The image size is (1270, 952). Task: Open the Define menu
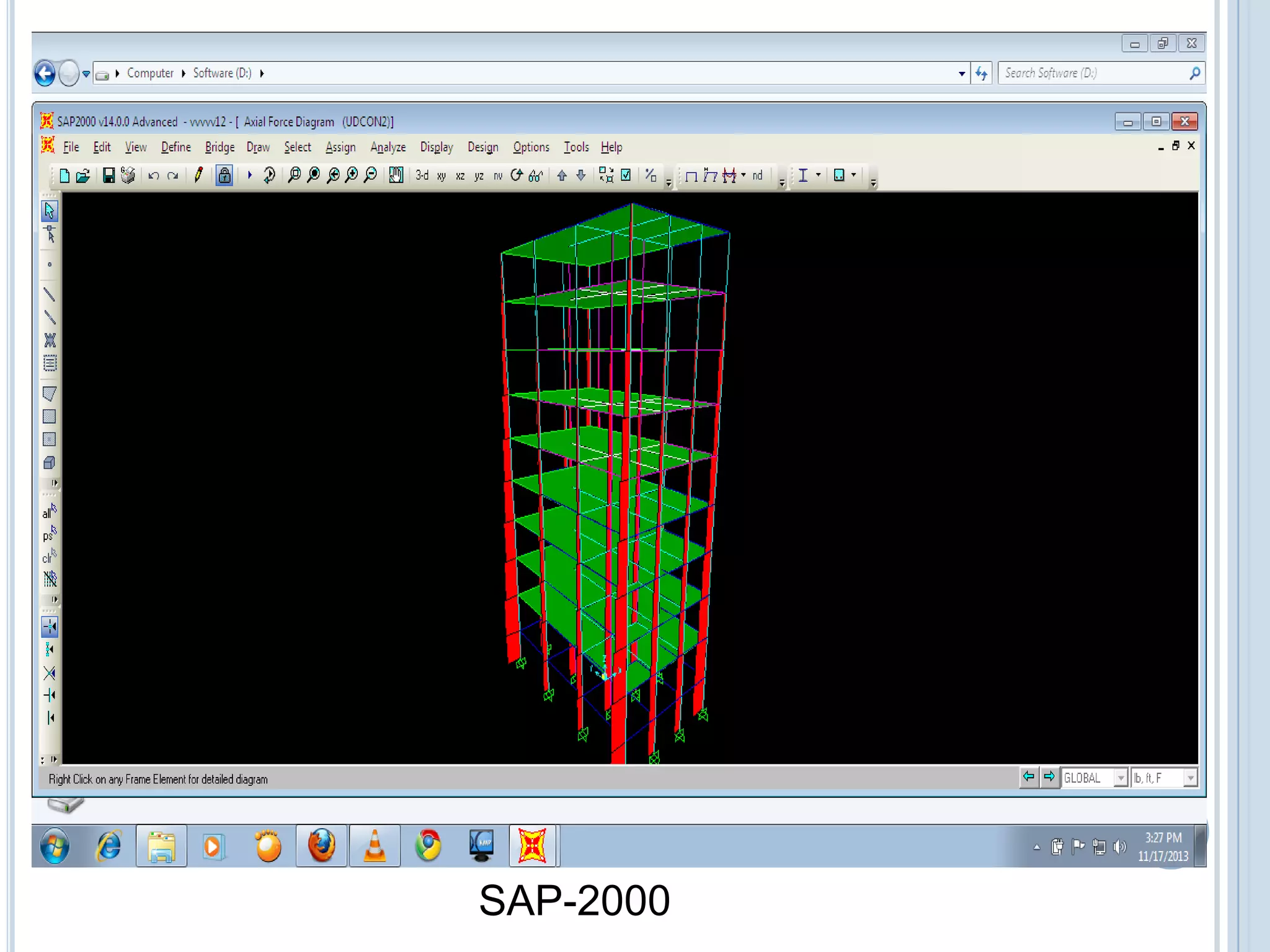click(x=176, y=148)
